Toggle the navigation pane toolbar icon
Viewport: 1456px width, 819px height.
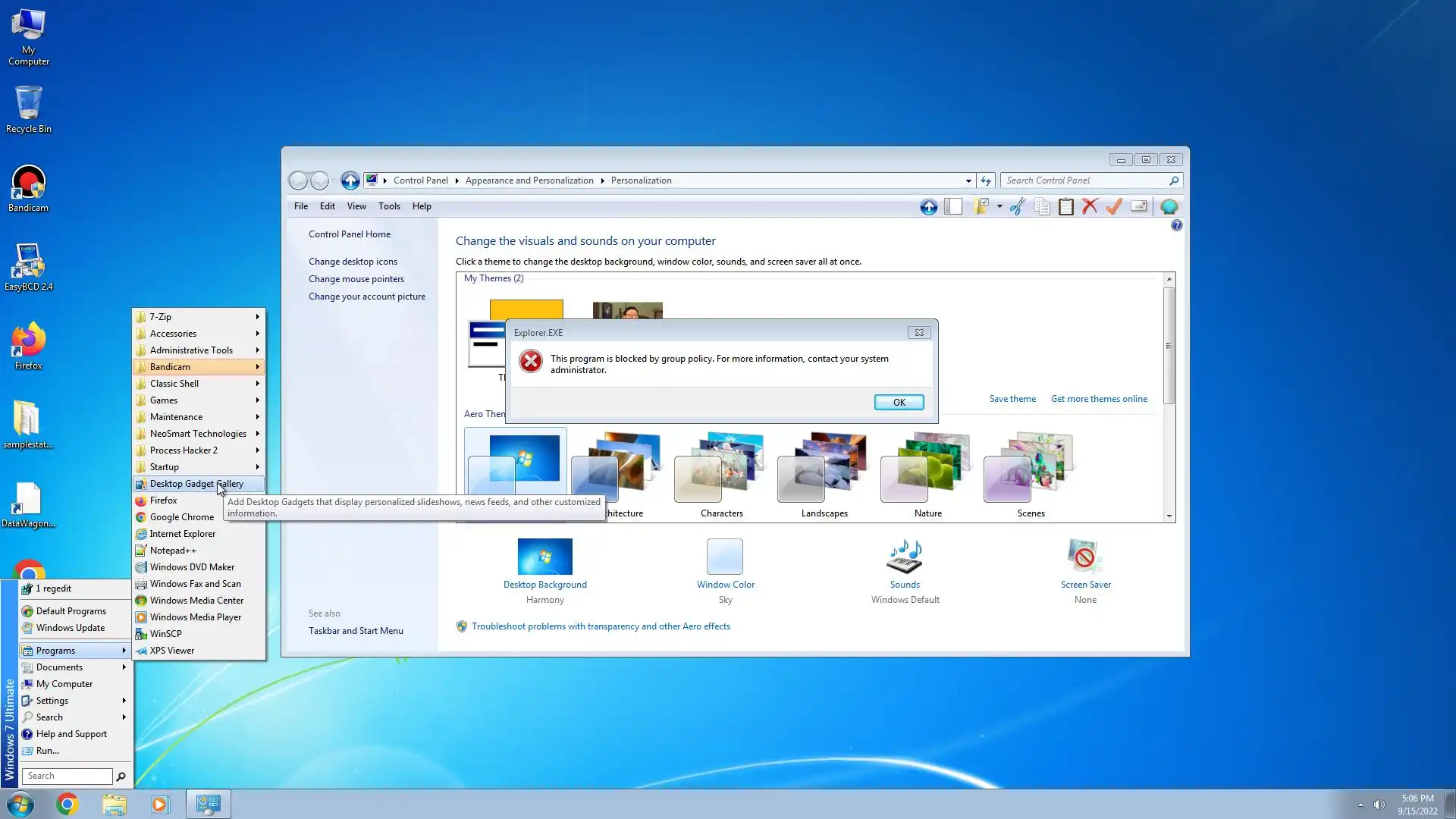click(953, 206)
